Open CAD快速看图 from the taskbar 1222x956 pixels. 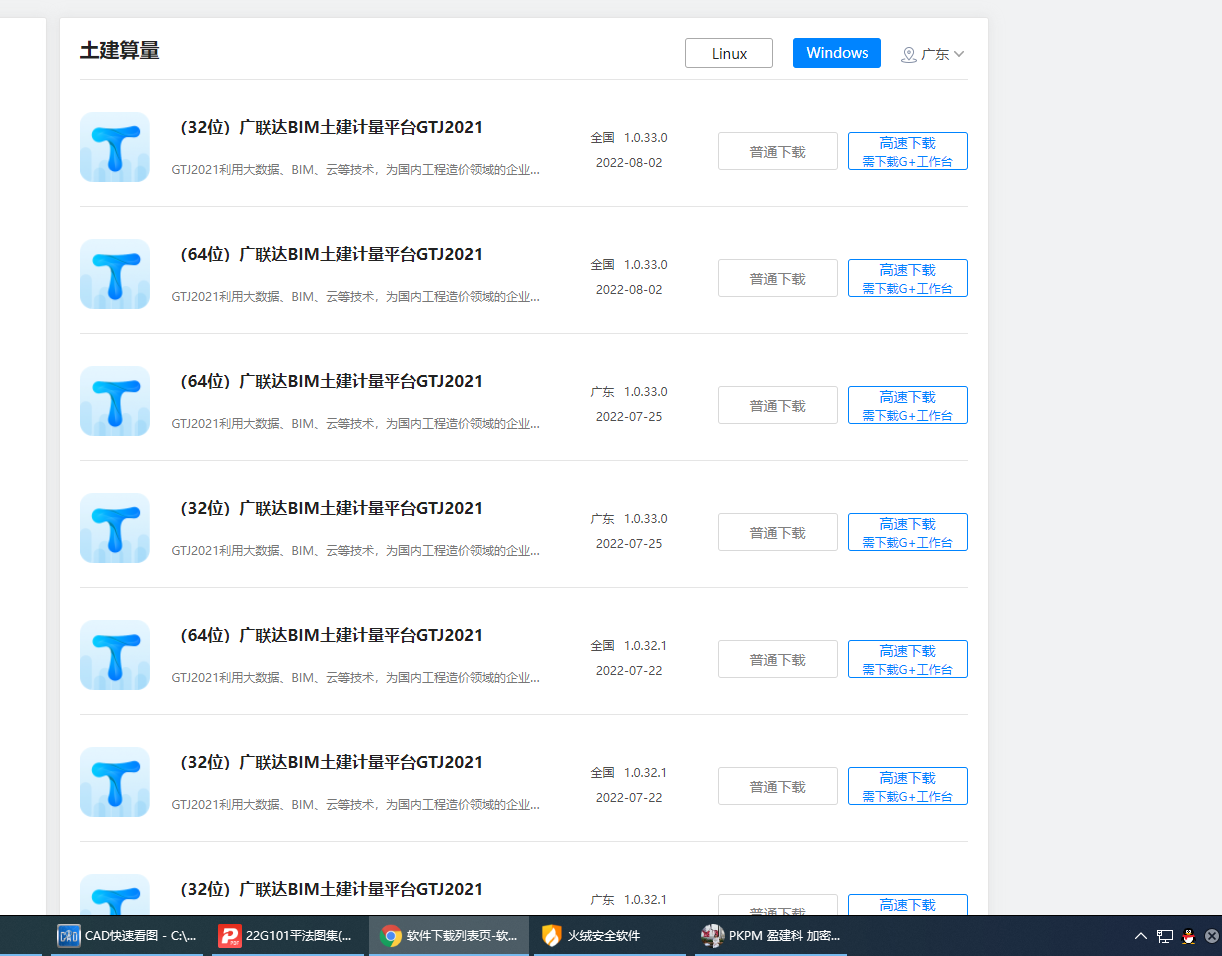coord(127,936)
